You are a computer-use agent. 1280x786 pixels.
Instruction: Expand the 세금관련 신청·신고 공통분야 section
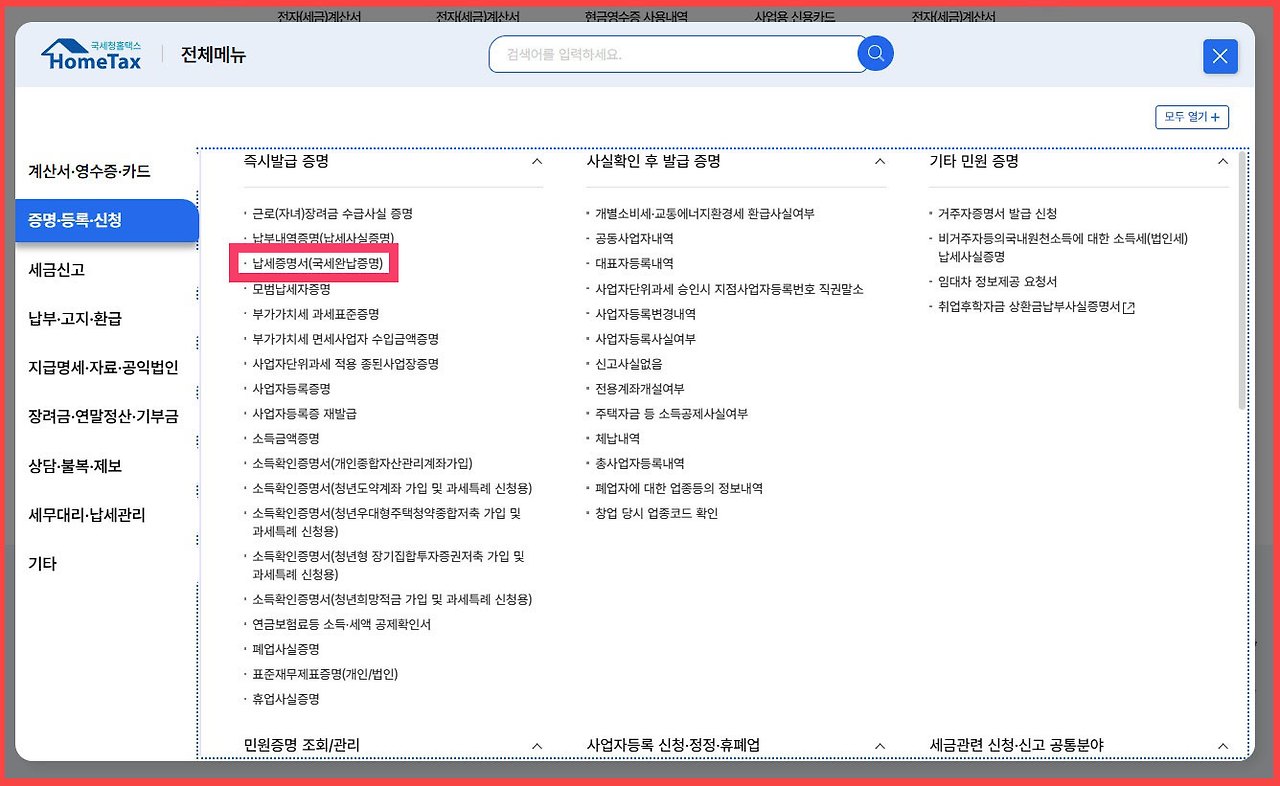coord(1222,745)
